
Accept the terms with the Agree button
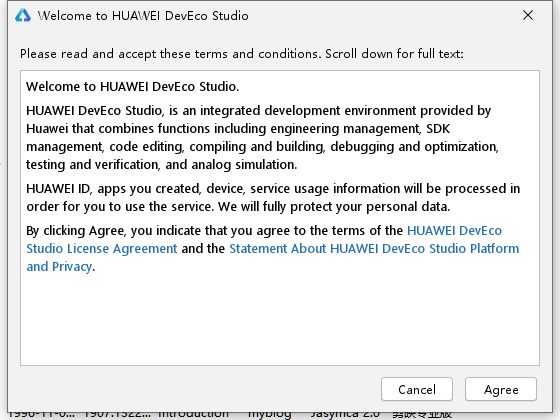(x=501, y=389)
